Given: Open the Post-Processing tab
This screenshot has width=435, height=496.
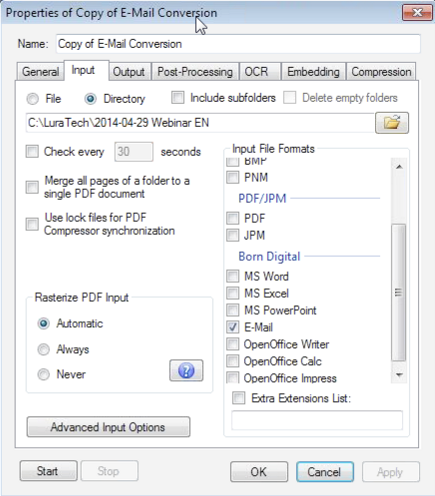Looking at the screenshot, I should coord(195,72).
